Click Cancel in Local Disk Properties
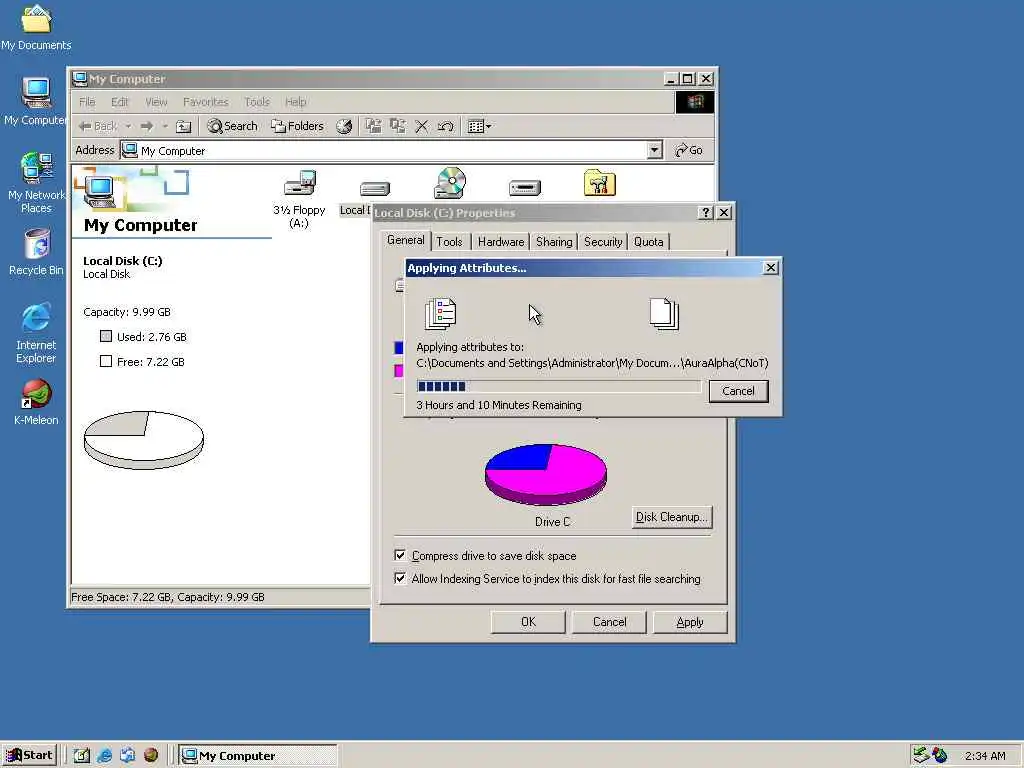Viewport: 1024px width, 768px height. click(x=609, y=622)
